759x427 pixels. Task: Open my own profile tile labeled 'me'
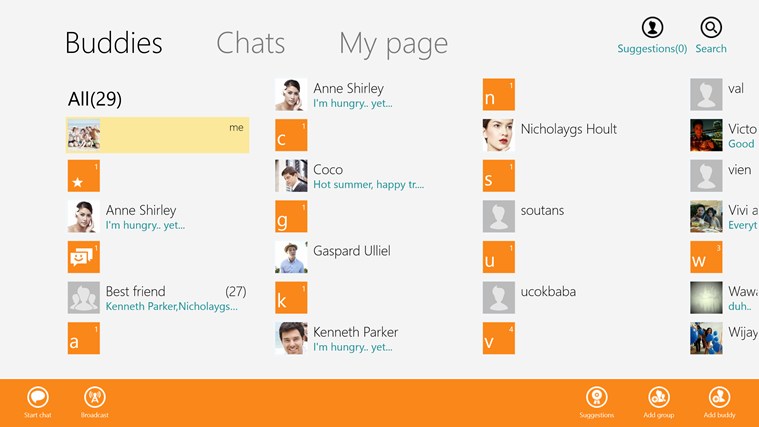pyautogui.click(x=157, y=135)
